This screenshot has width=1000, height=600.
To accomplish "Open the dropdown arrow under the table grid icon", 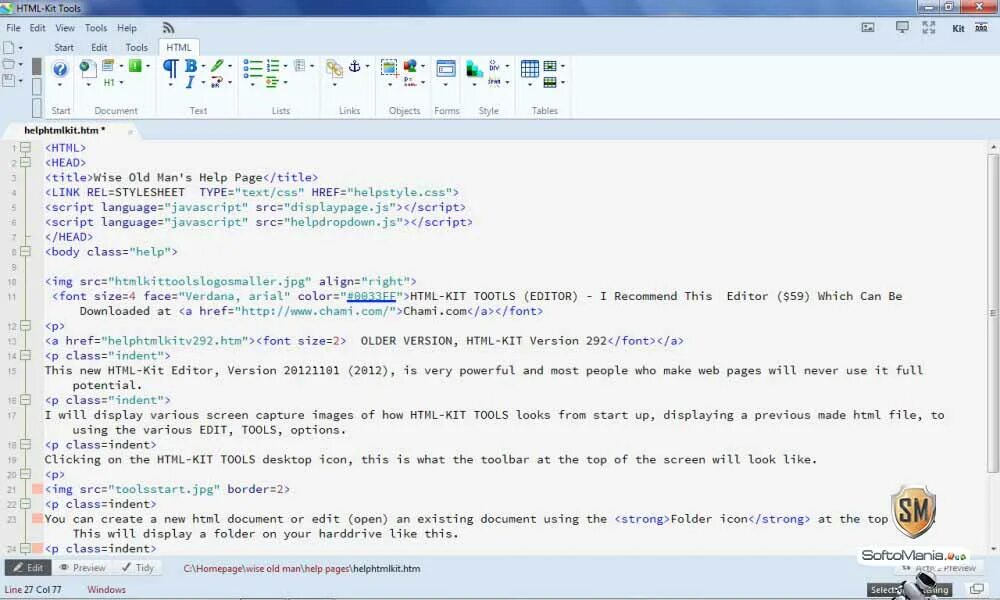I will (529, 84).
